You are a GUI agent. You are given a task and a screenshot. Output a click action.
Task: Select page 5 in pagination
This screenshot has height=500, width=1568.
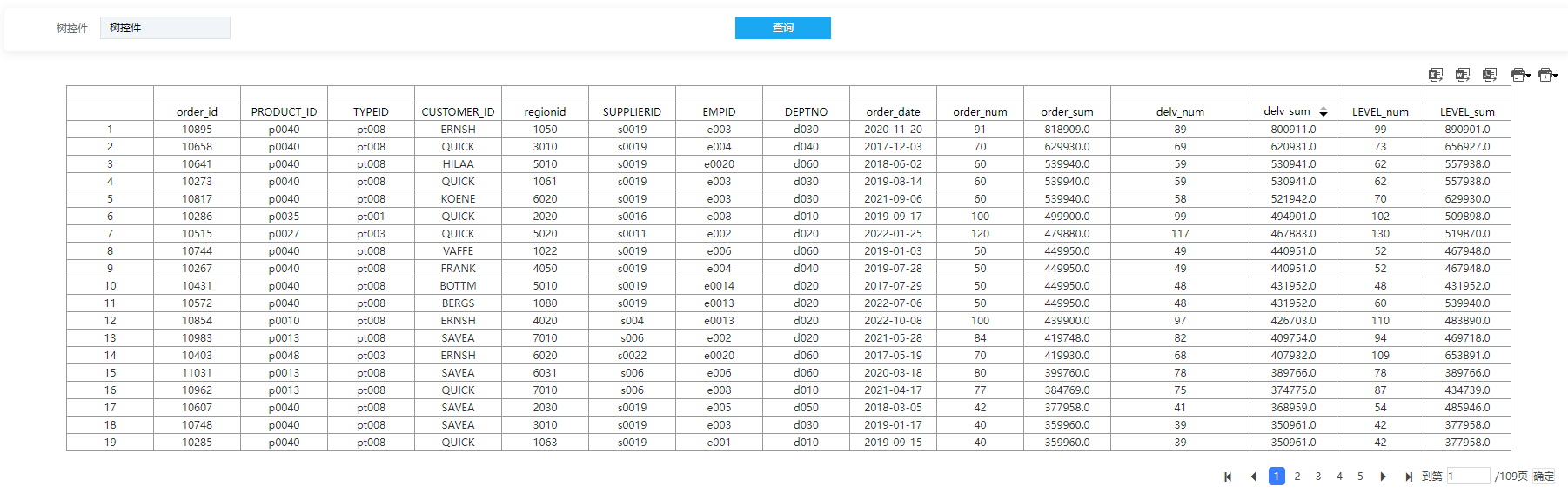tap(1360, 476)
